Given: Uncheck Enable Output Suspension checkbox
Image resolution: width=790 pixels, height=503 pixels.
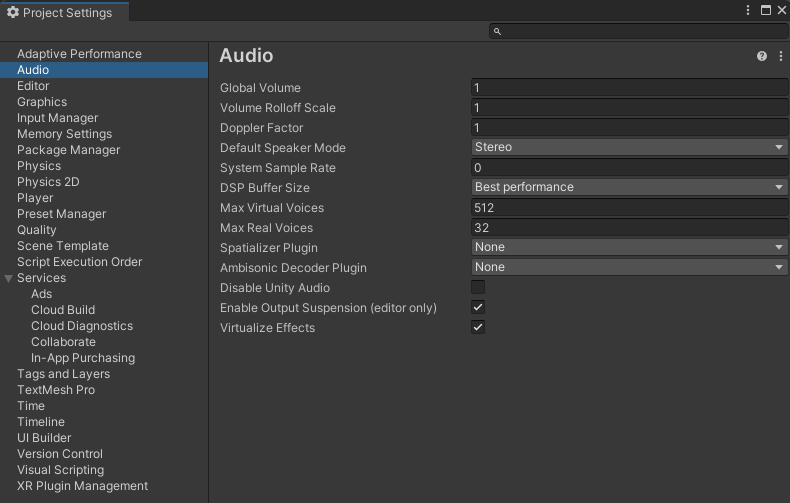Looking at the screenshot, I should (478, 307).
